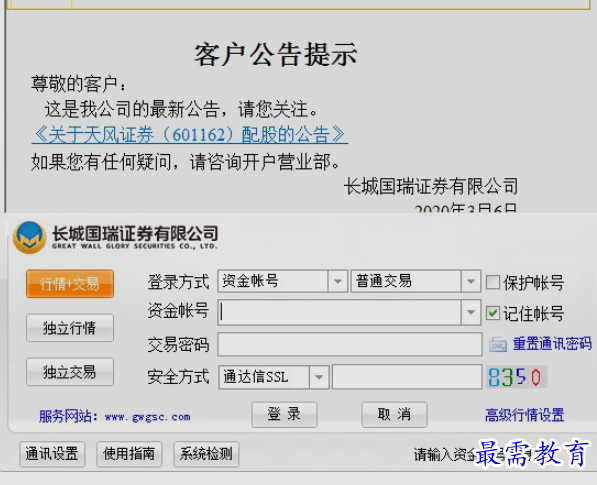The height and width of the screenshot is (485, 597).
Task: Refresh the 8350 verification code image
Action: [516, 377]
